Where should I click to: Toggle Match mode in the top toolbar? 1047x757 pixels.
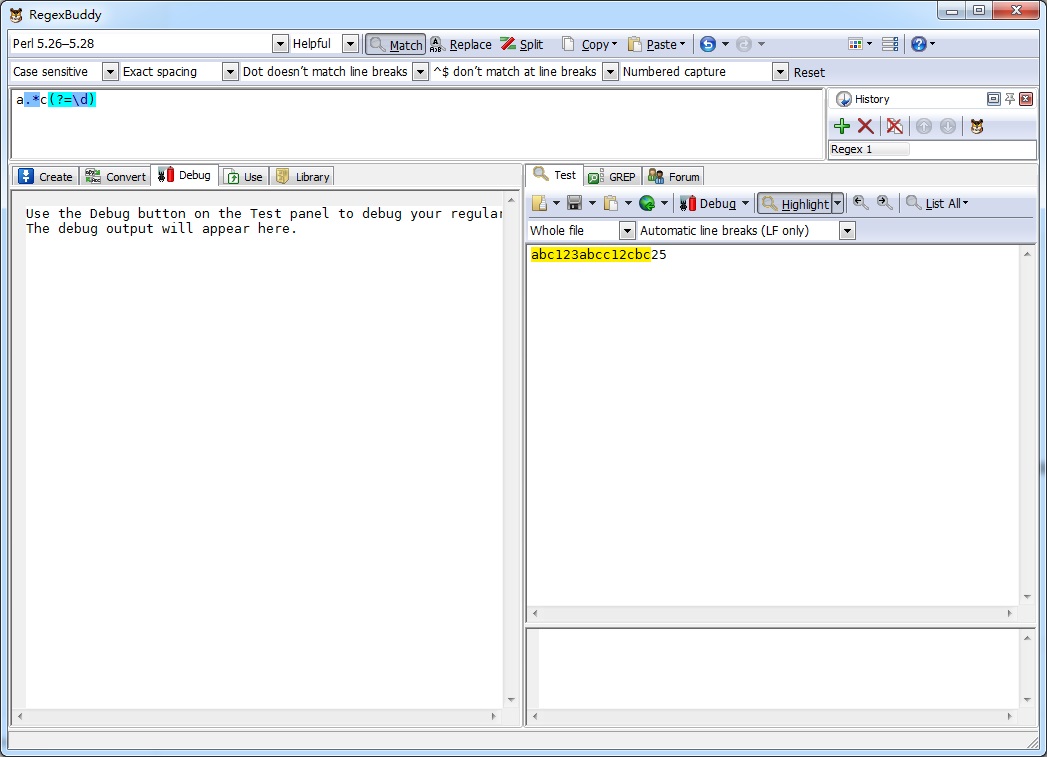coord(396,44)
